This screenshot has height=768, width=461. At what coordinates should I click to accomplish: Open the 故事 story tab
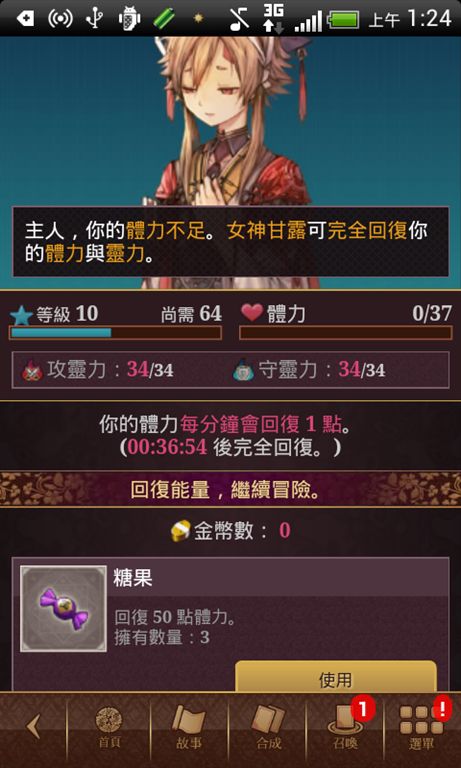(x=189, y=727)
